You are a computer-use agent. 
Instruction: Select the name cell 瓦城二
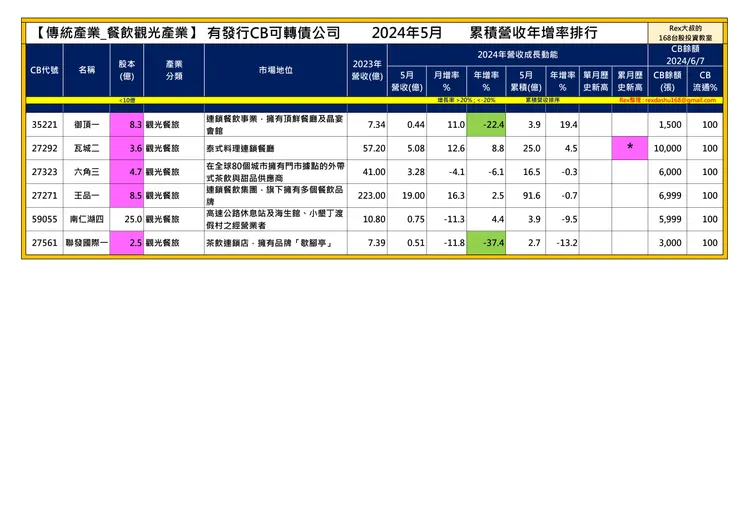click(87, 148)
